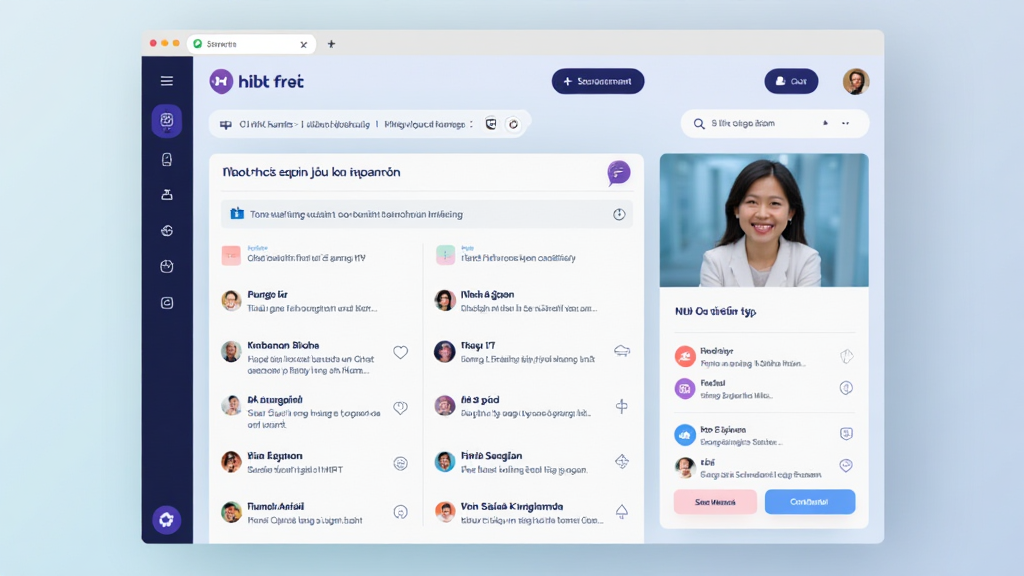
Task: Click the blue button at right panel bottom
Action: [809, 502]
